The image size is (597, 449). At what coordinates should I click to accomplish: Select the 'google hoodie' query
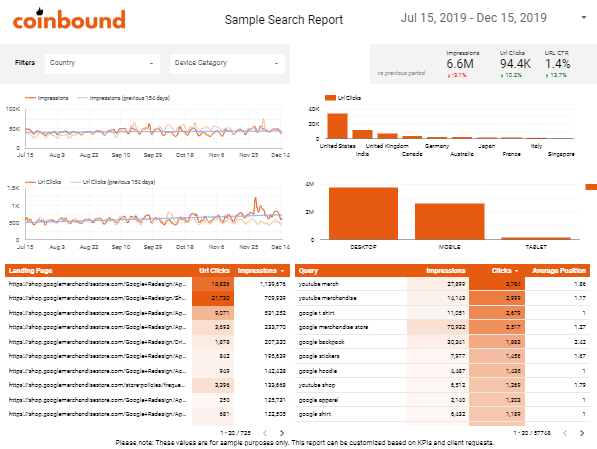[318, 371]
